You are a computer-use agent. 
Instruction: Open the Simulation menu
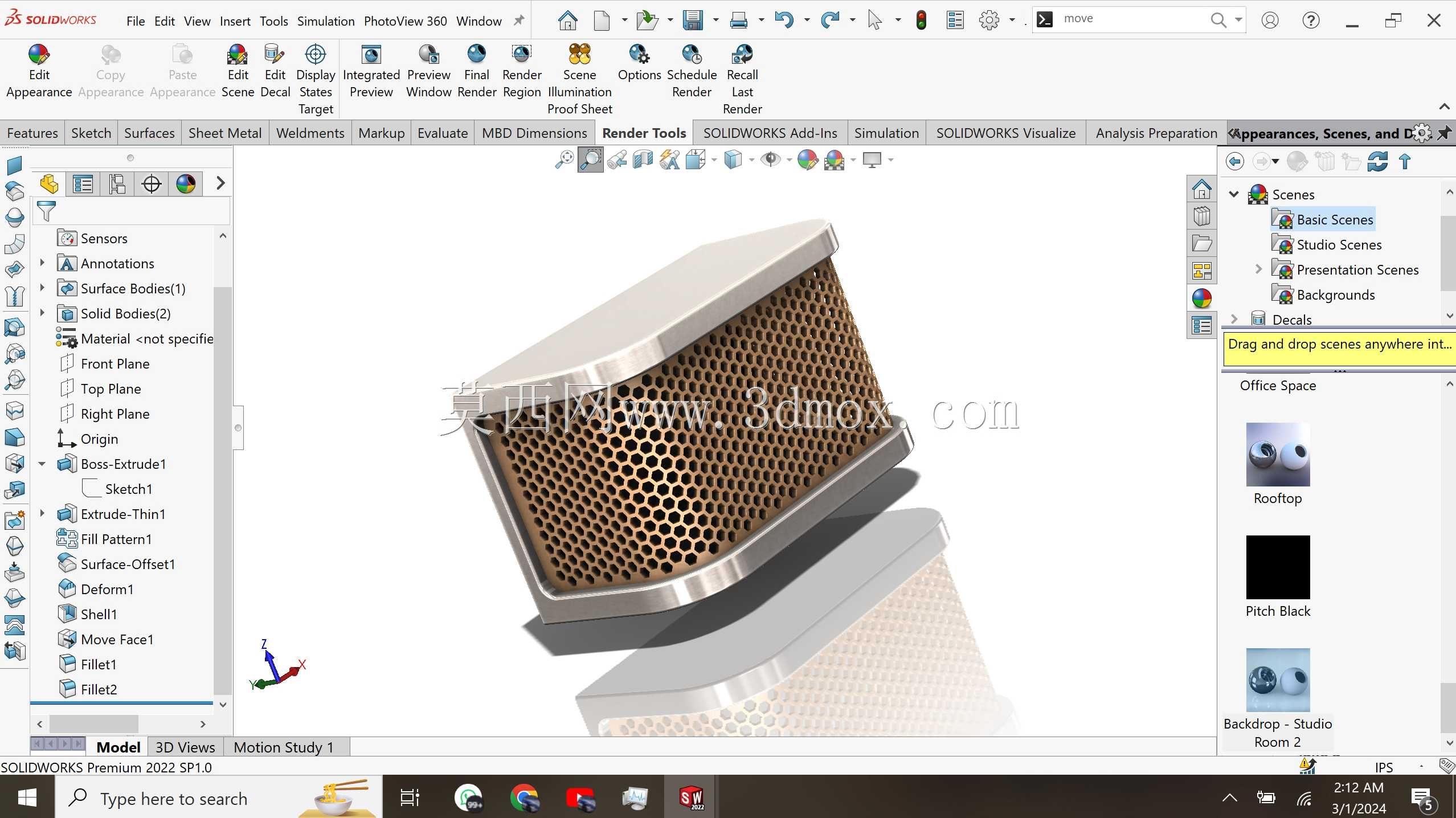(326, 21)
